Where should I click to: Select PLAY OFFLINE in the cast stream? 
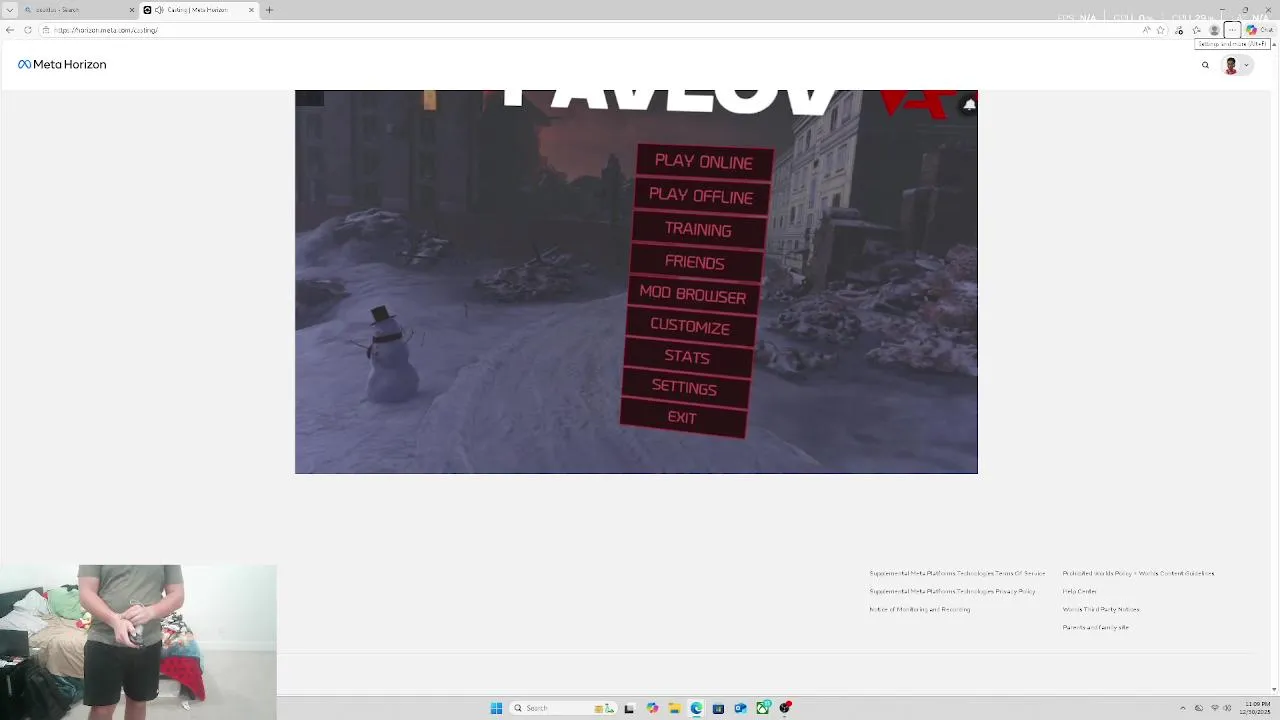pyautogui.click(x=701, y=196)
